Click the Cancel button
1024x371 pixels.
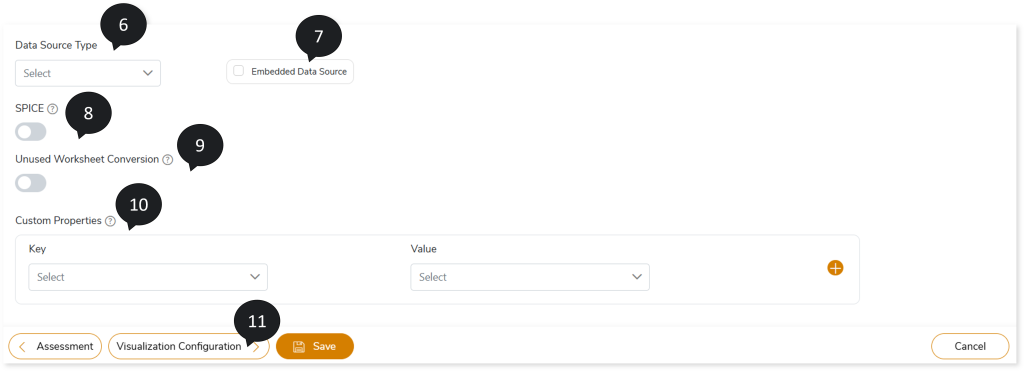point(970,346)
